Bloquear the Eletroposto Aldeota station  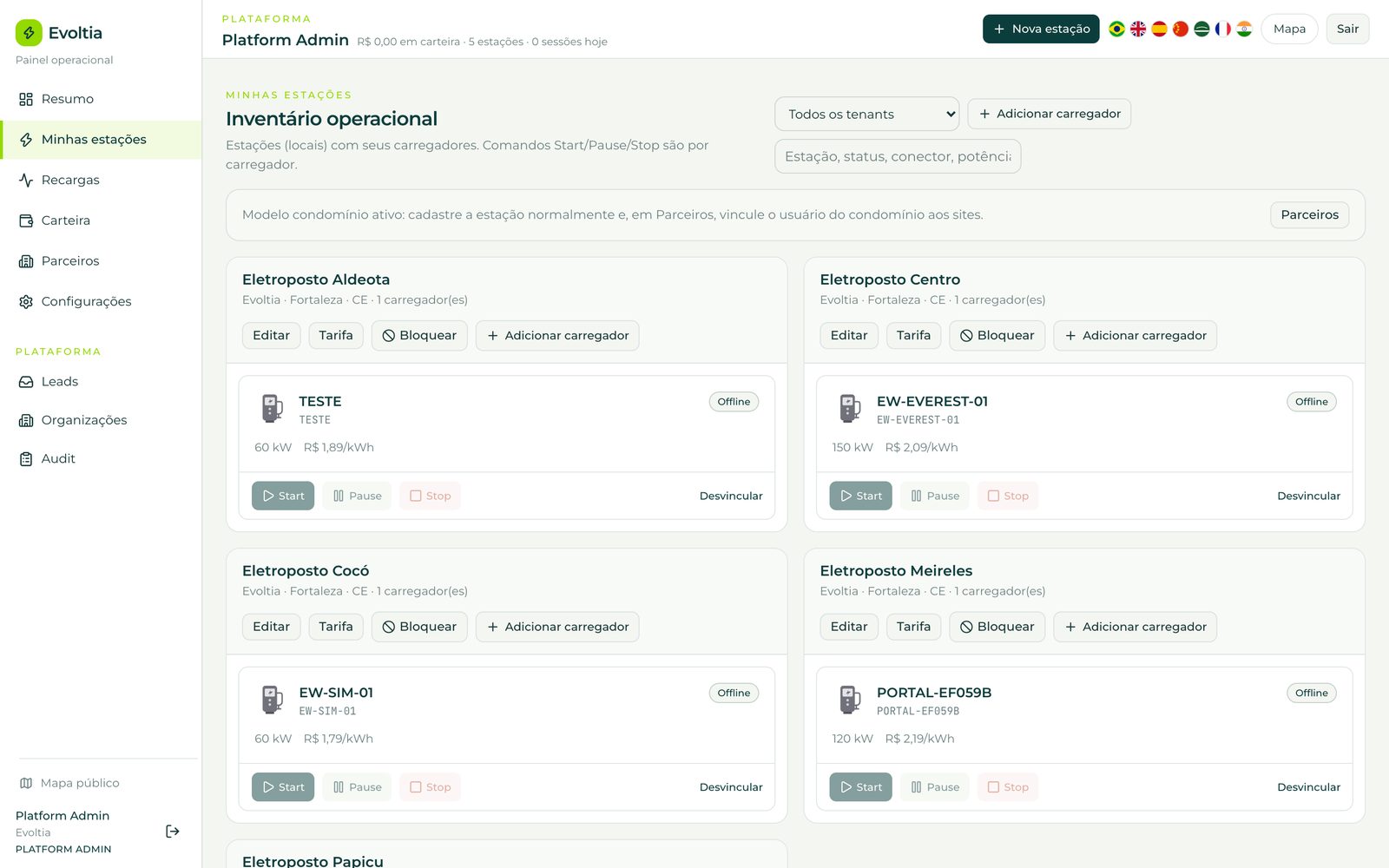419,335
